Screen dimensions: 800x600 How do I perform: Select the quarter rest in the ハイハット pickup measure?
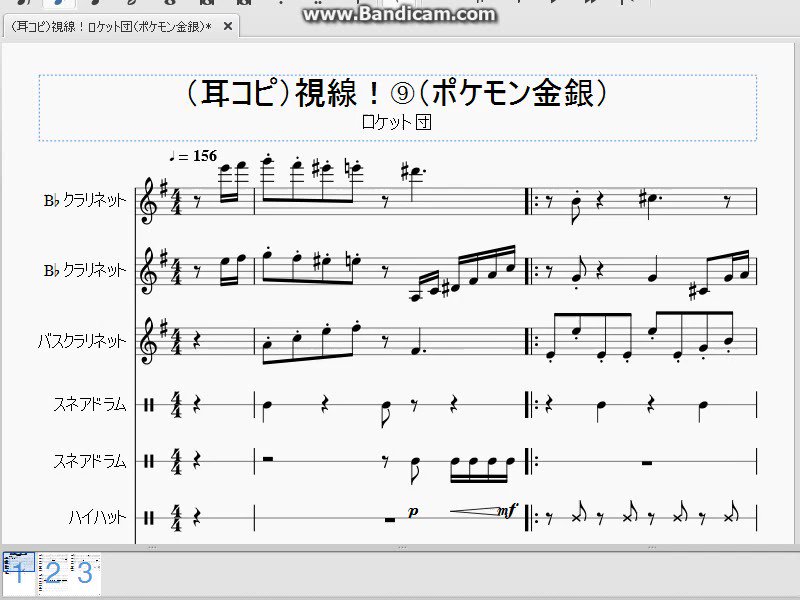point(197,518)
